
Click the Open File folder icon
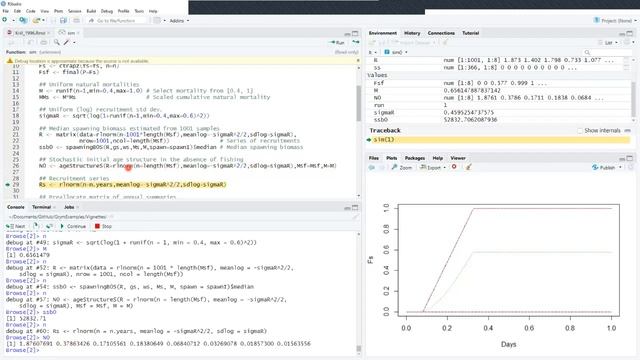[37, 20]
